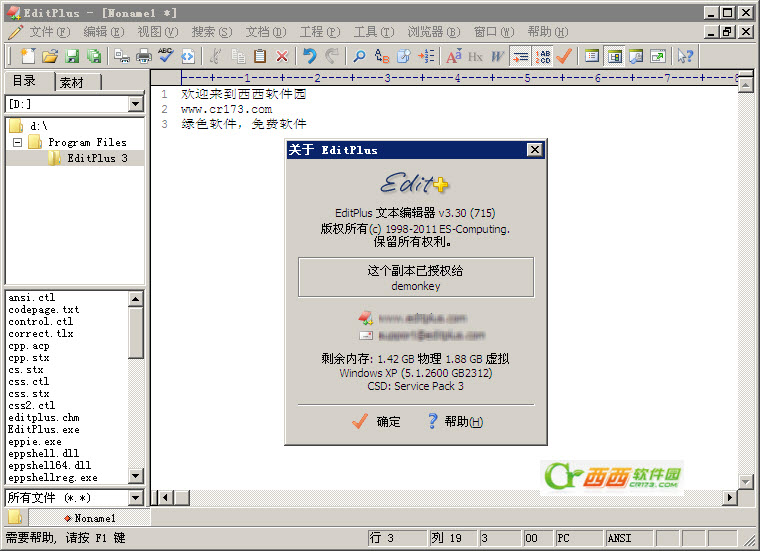The width and height of the screenshot is (760, 551).
Task: Open the 窗口(W) menu
Action: 494,32
